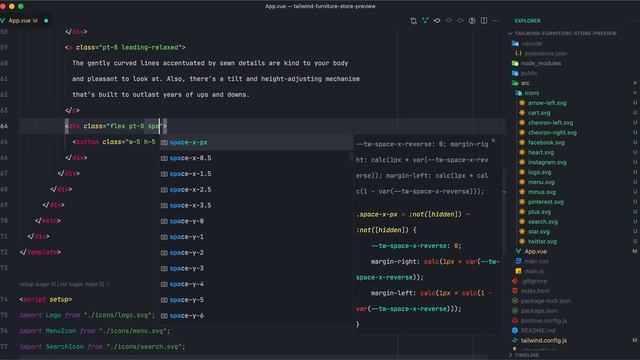640x360 pixels.
Task: Choose space-x-1.5 autocomplete suggestion
Action: [256, 174]
